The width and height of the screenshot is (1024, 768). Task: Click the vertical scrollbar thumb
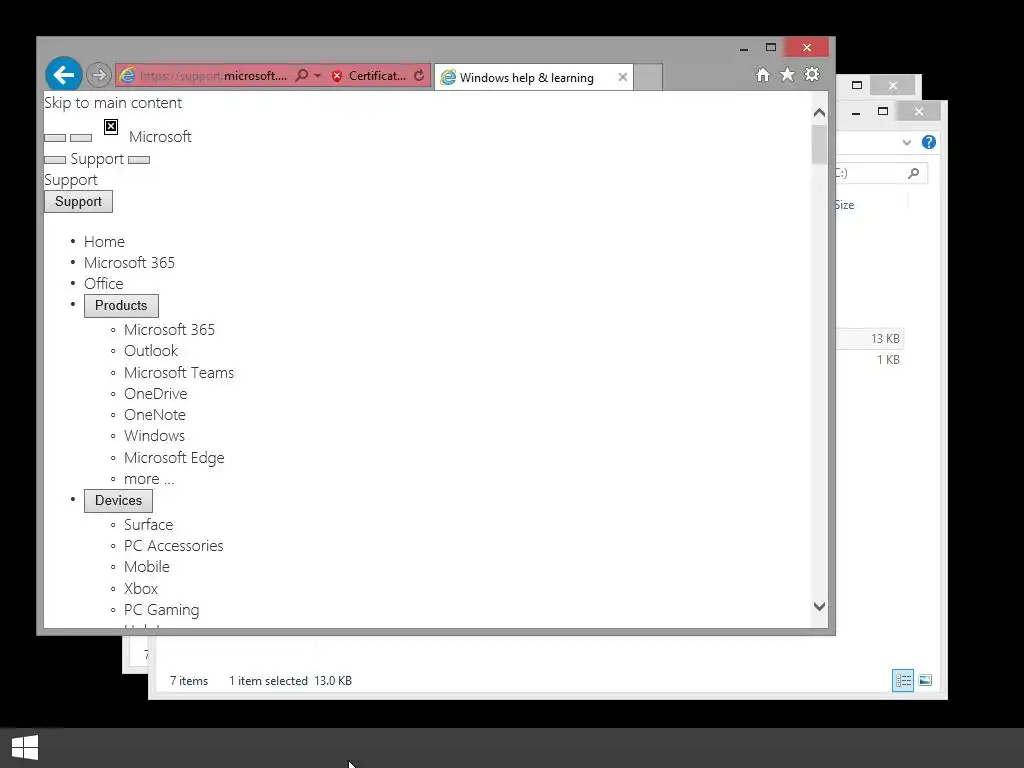click(x=820, y=144)
